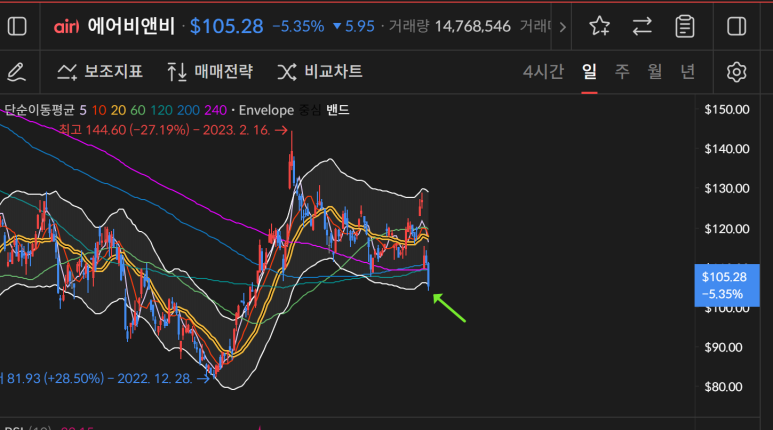Toggle the left sidebar panel icon

(x=17, y=26)
